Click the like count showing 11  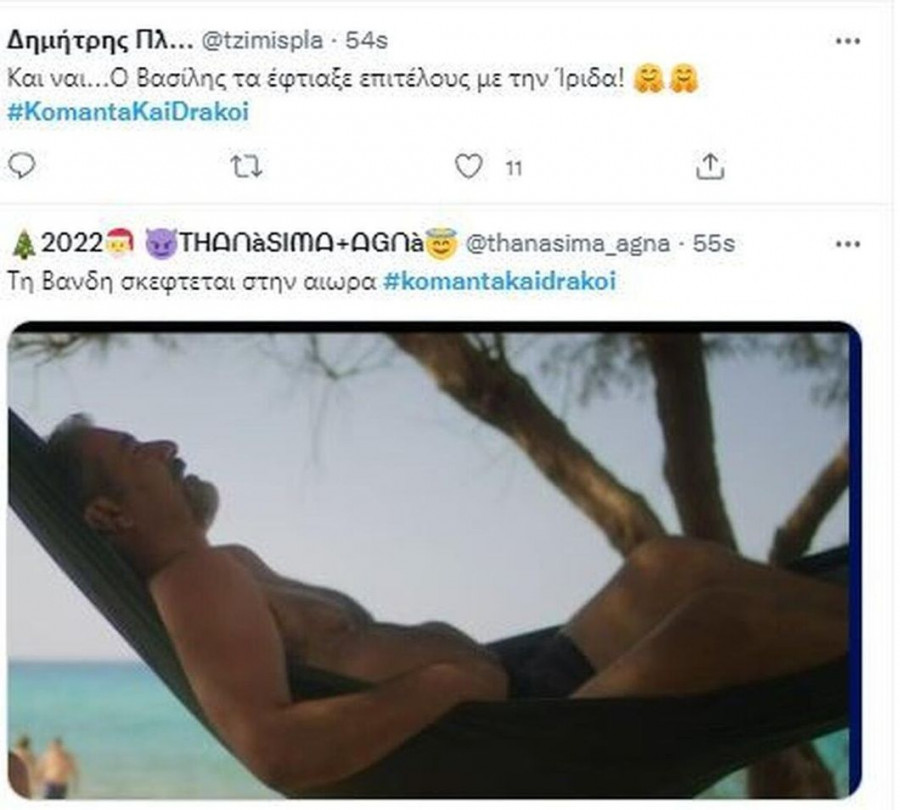point(512,168)
